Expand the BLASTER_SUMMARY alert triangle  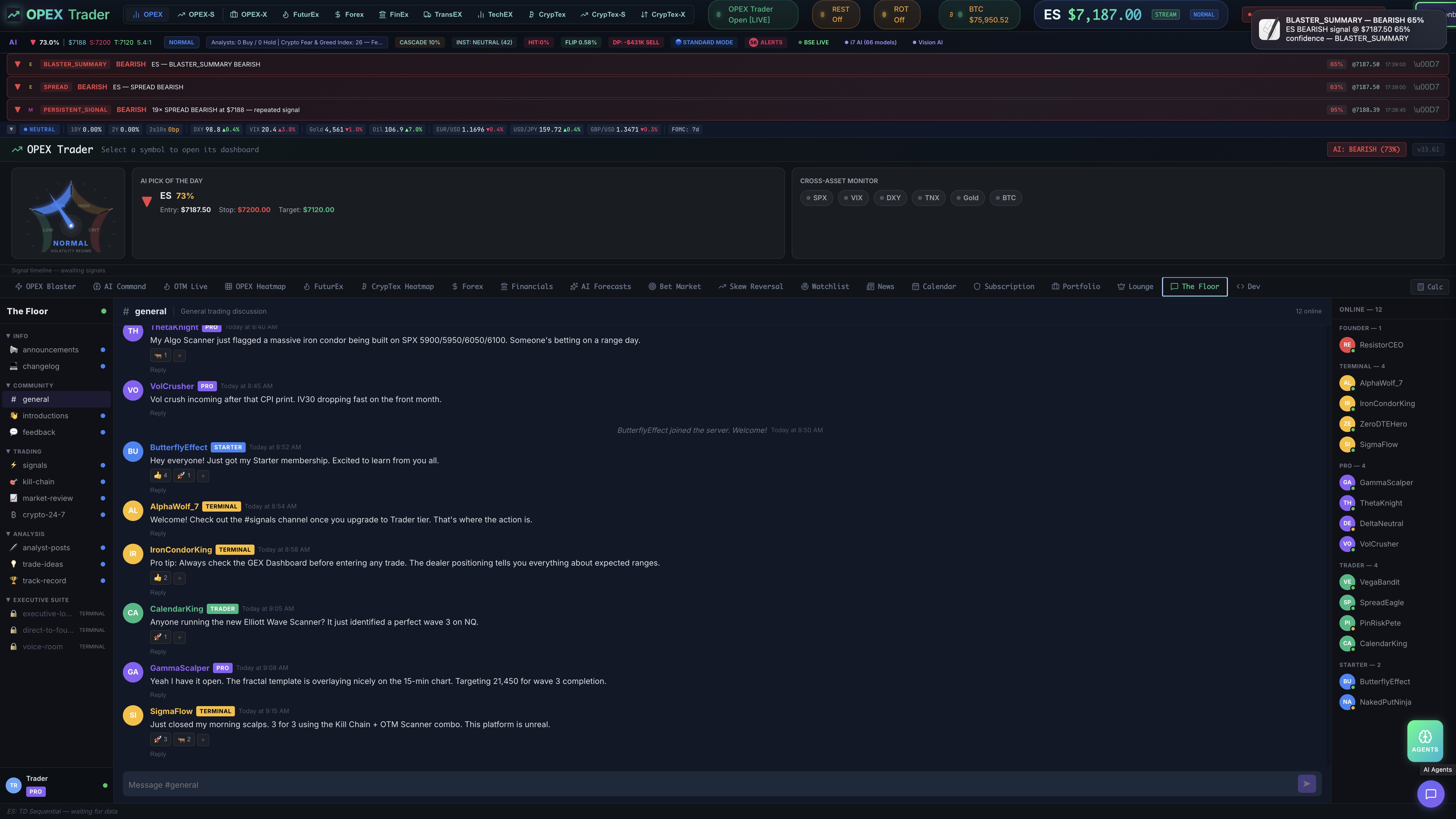tap(18, 65)
